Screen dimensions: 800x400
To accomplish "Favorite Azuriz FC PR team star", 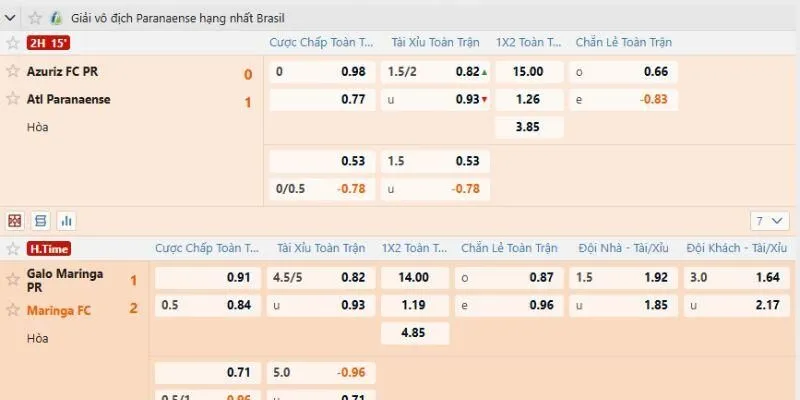I will pyautogui.click(x=12, y=71).
